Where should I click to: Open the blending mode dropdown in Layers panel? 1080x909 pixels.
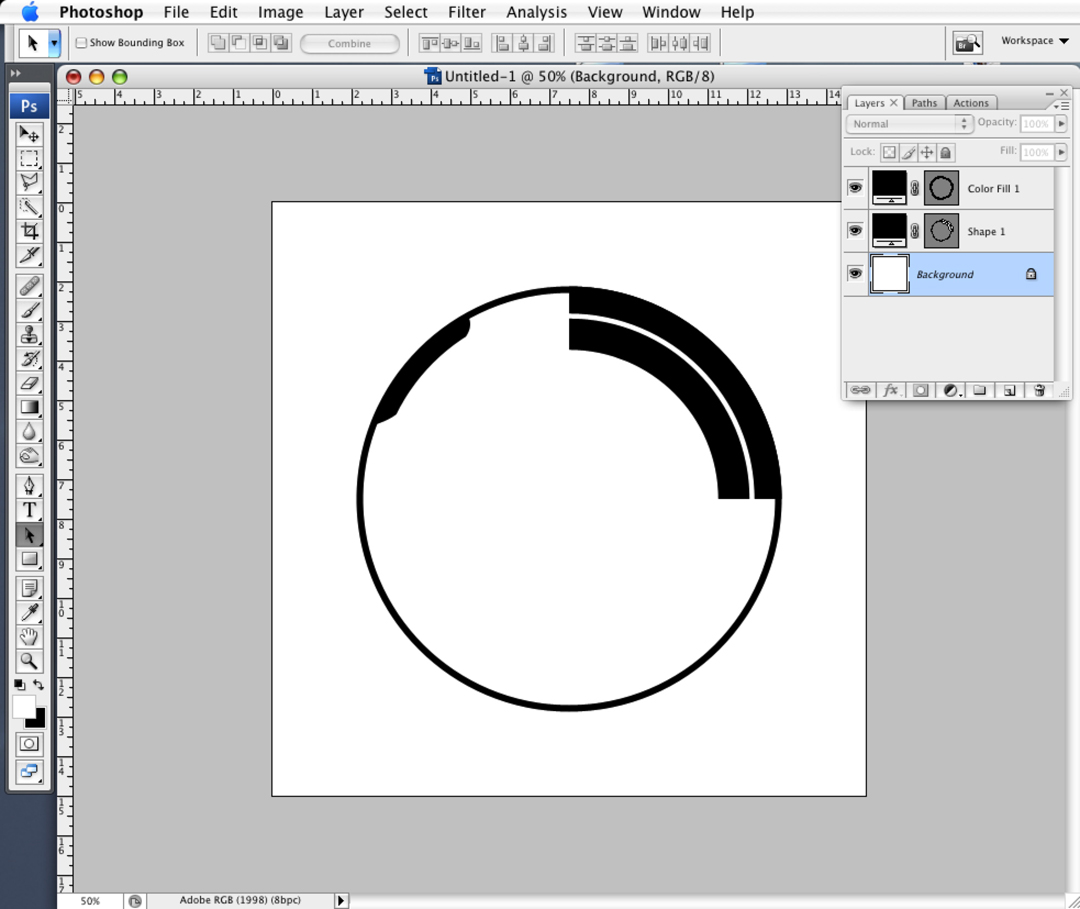[x=908, y=123]
